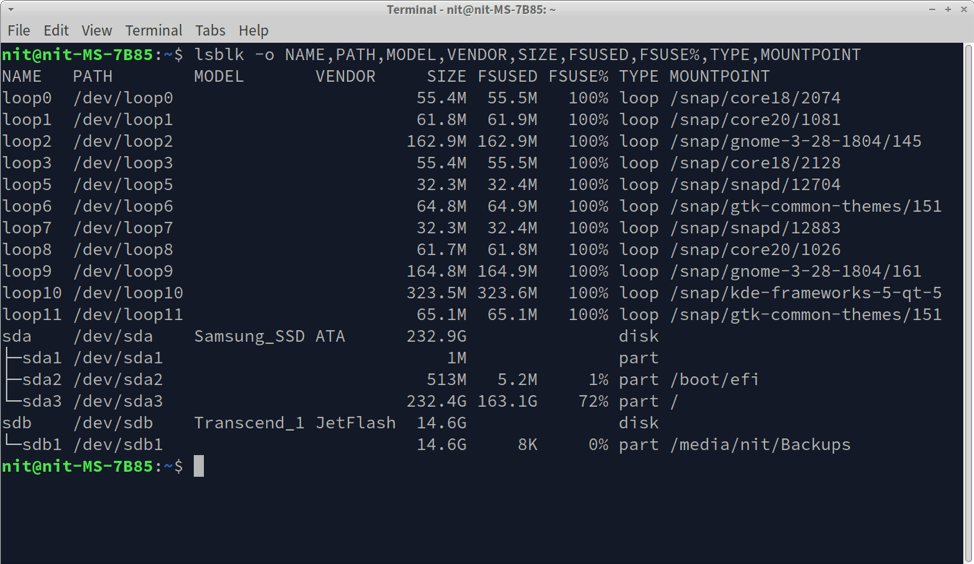
Task: Click the 323.5M size of loop10
Action: point(437,293)
